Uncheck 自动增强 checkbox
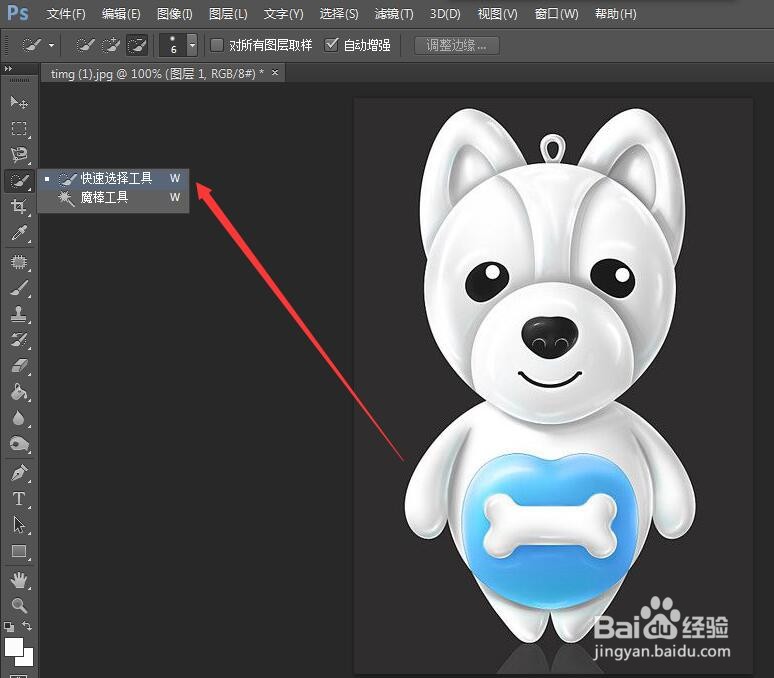 point(331,45)
